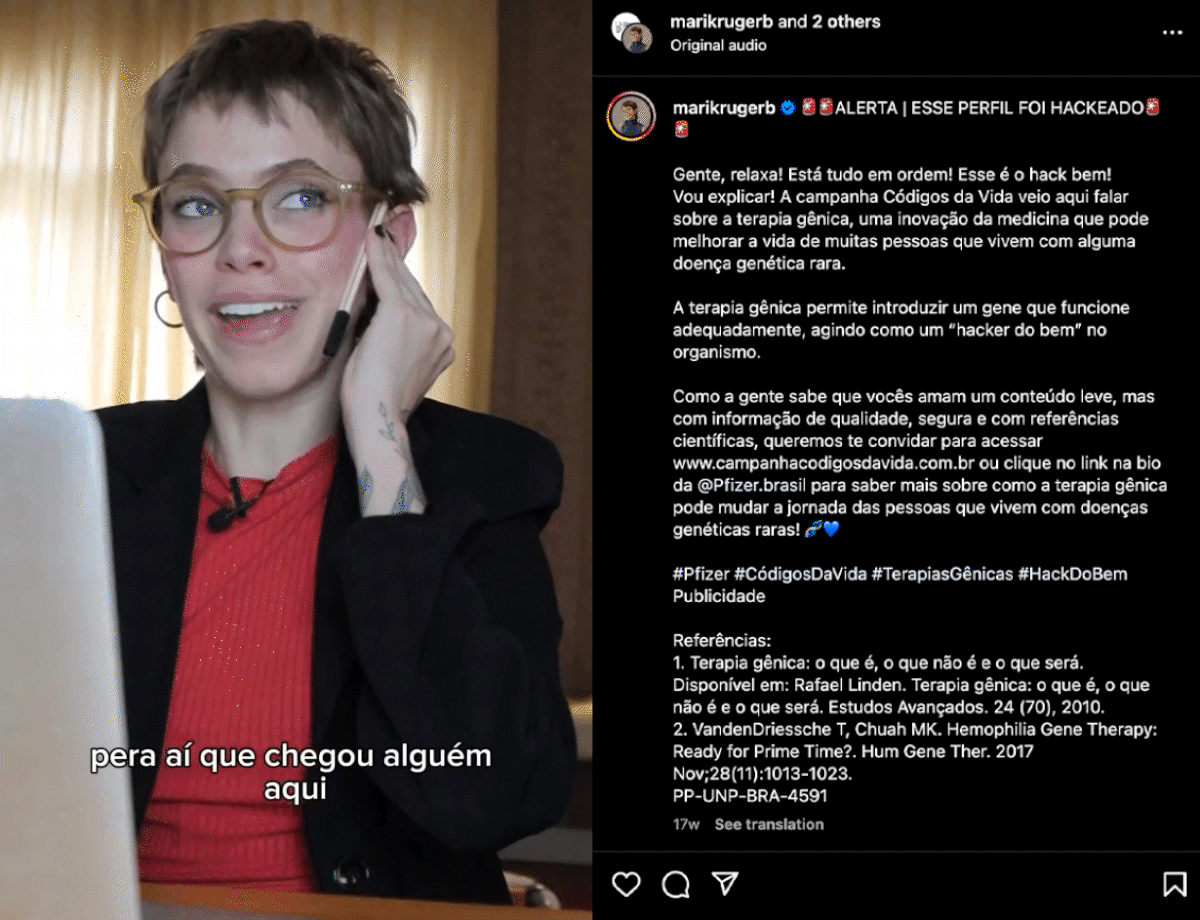Open marikrugerb username in the caption
The width and height of the screenshot is (1200, 920).
click(x=724, y=108)
